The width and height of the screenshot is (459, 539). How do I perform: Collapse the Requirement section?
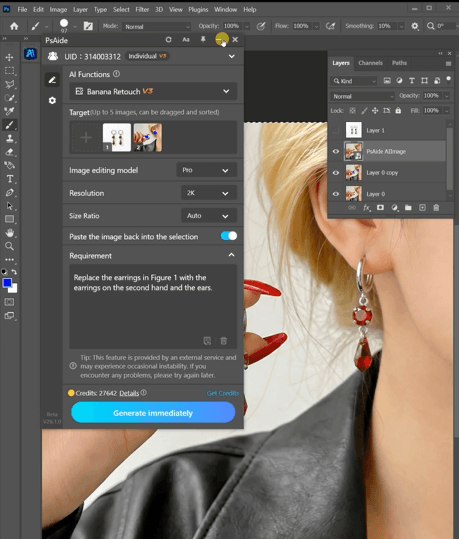coord(231,255)
